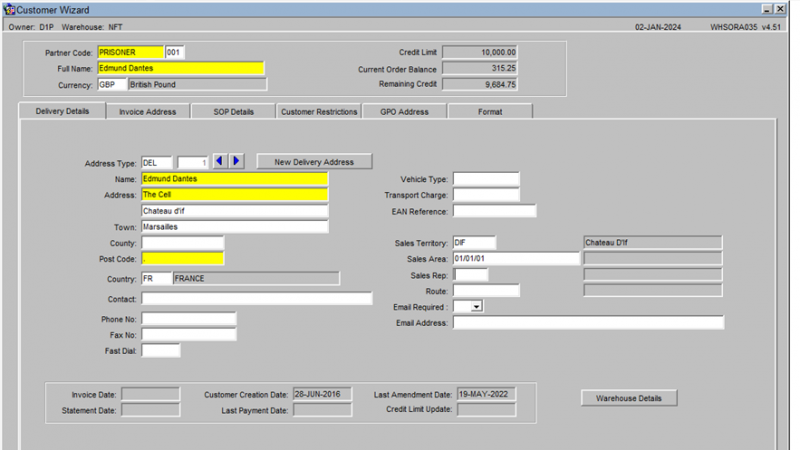Open the Invoice Address tab
800x450 pixels.
coord(147,111)
